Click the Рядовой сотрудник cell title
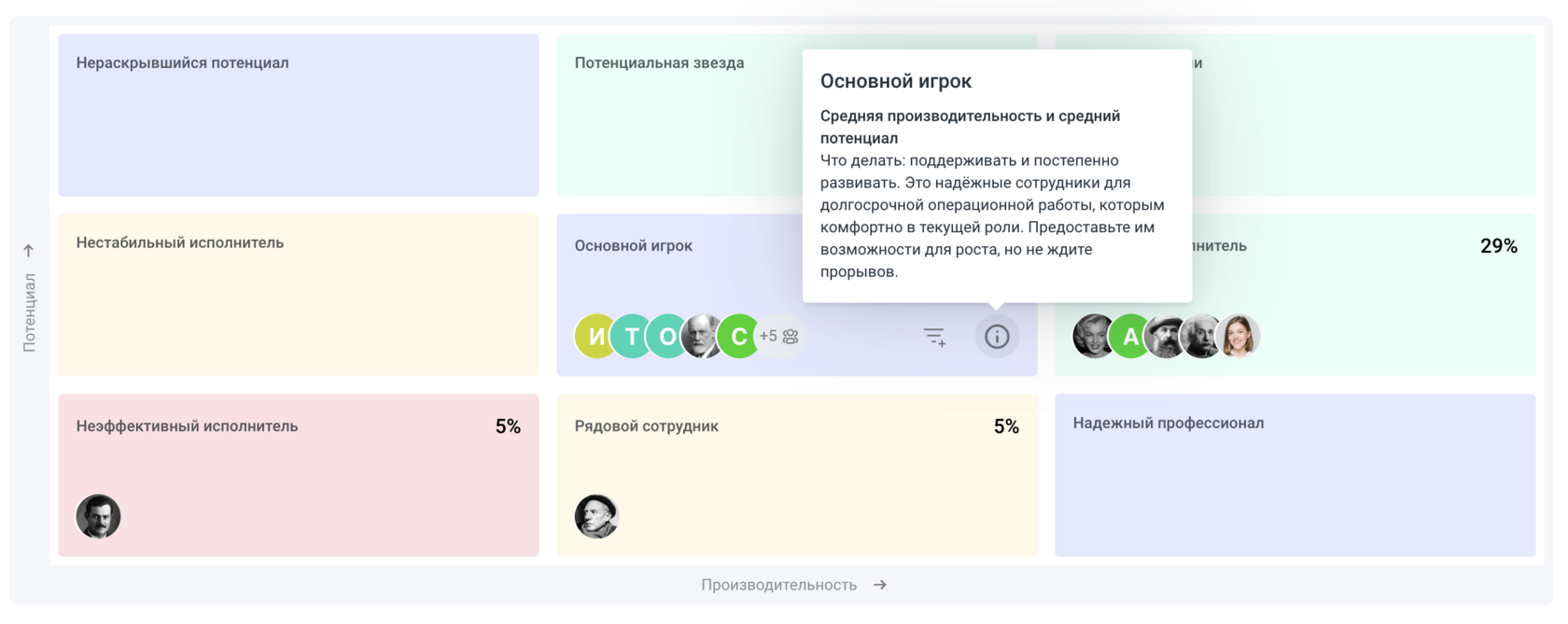 [x=647, y=426]
